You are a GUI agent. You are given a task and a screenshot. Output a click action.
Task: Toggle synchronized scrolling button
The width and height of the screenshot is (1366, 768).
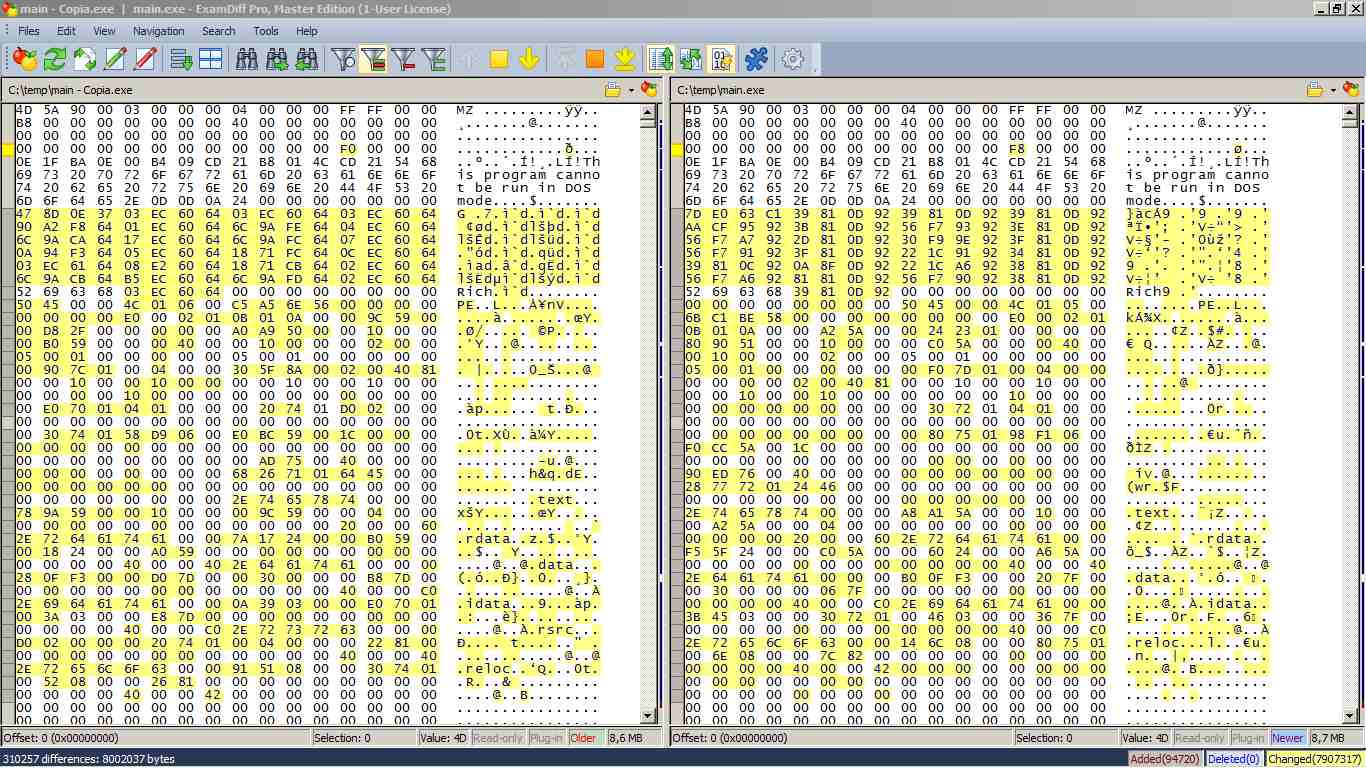[x=661, y=59]
